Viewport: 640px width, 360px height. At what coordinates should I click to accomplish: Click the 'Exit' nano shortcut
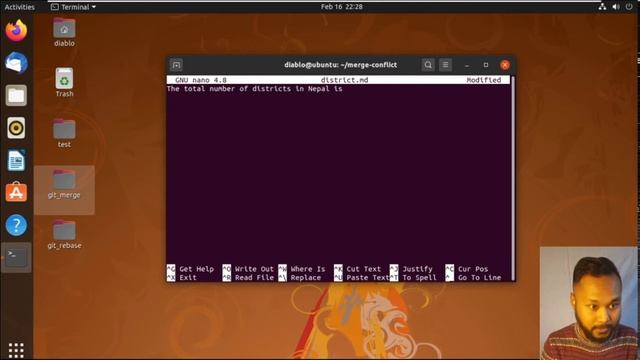click(x=188, y=278)
